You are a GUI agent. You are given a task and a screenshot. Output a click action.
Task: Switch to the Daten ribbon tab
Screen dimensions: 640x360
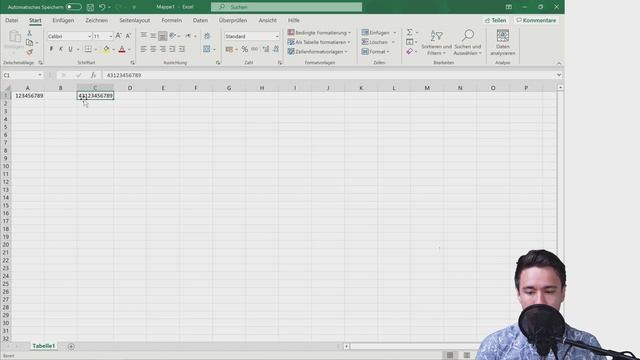[x=200, y=20]
